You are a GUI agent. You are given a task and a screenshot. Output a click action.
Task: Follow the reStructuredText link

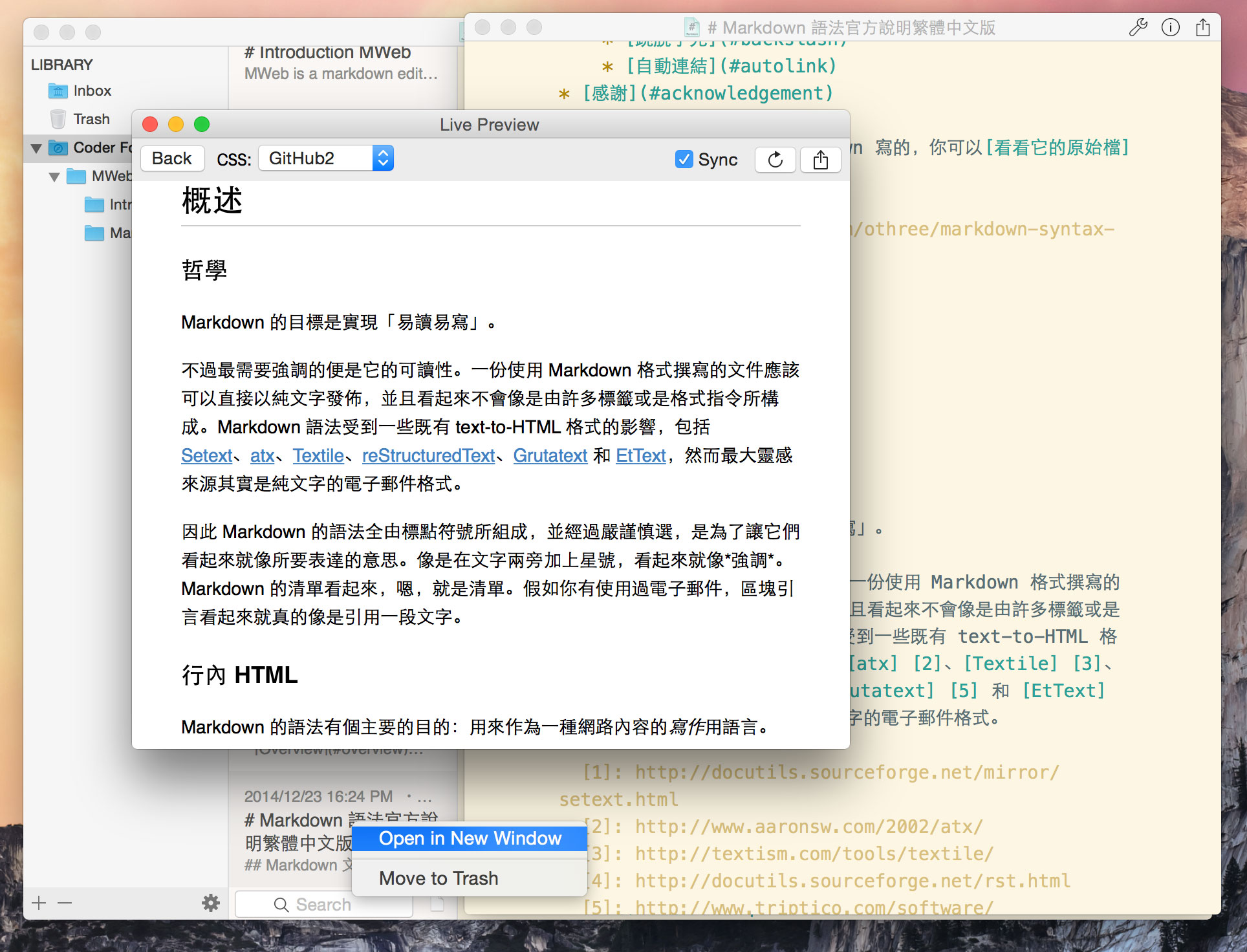428,456
